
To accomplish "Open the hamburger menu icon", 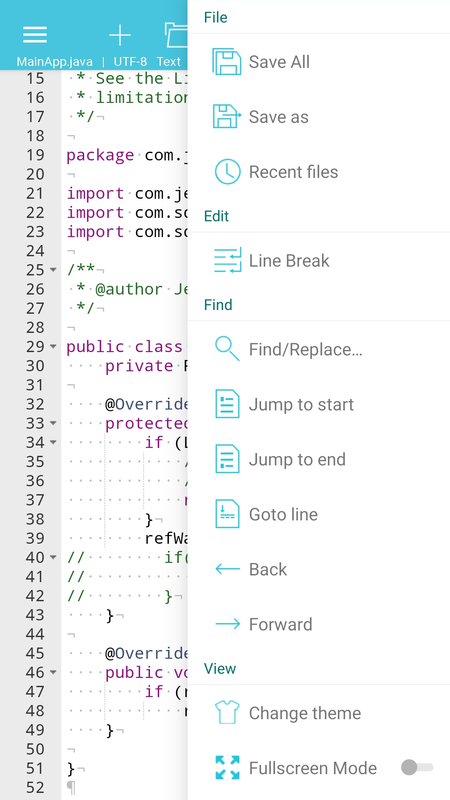I will tap(35, 34).
